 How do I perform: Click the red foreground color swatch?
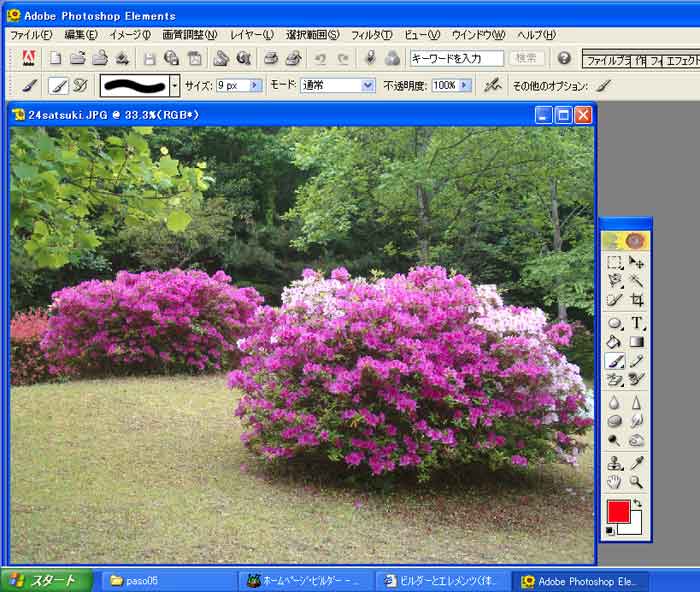tap(618, 512)
